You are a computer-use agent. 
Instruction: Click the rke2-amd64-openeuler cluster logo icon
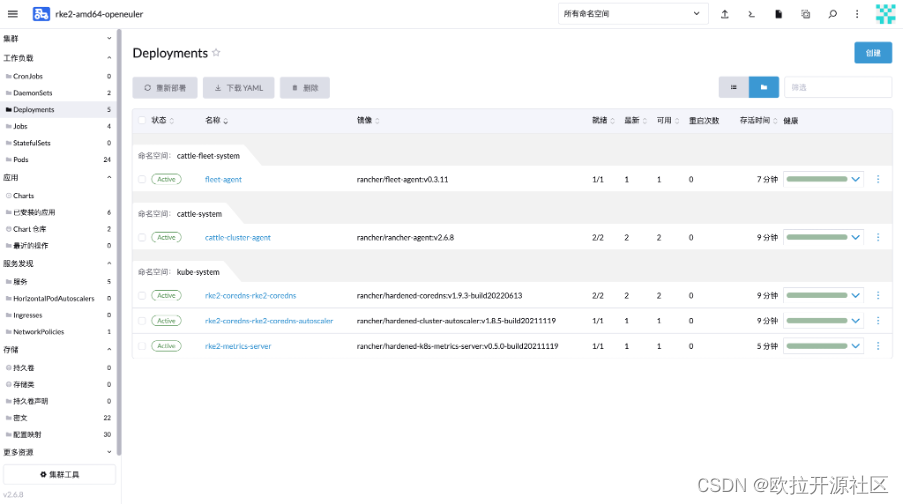[x=41, y=14]
